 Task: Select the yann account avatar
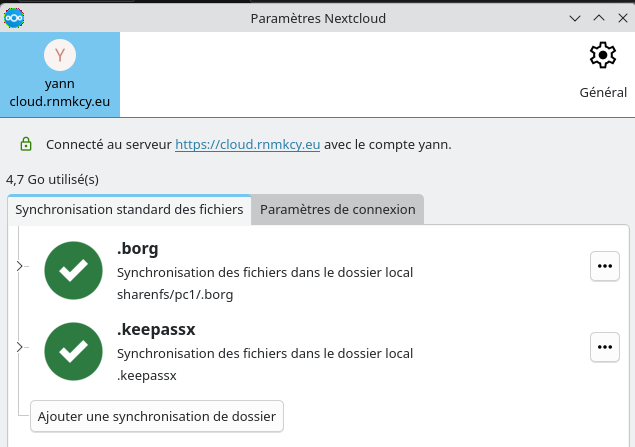point(60,55)
